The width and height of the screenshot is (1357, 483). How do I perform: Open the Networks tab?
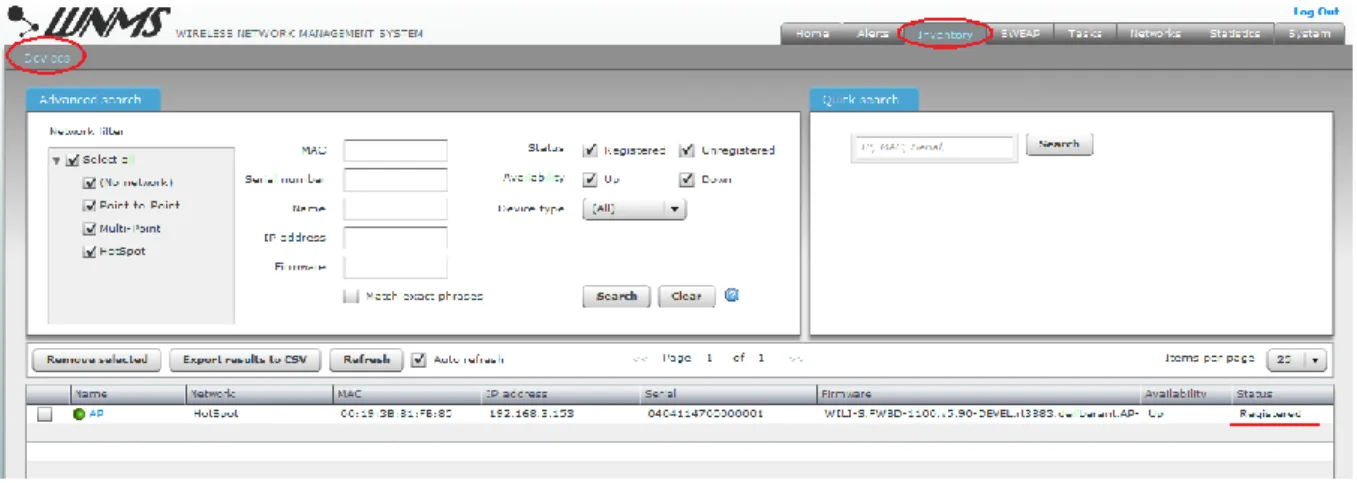point(1154,33)
